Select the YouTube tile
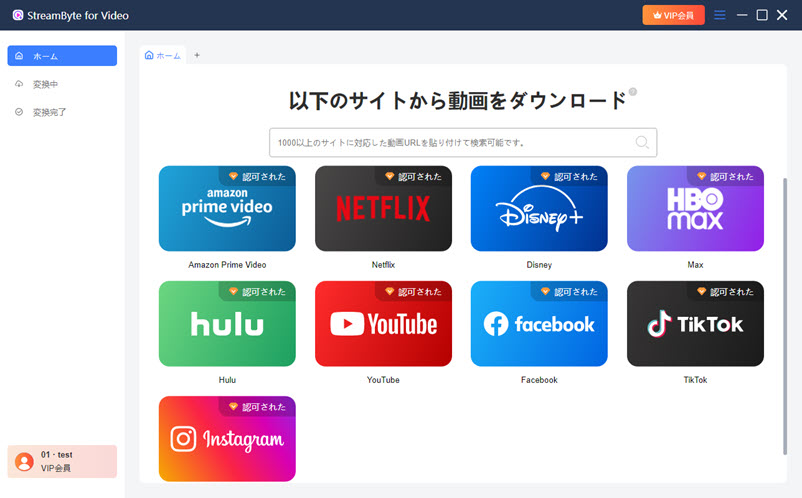The image size is (802, 498). click(383, 323)
